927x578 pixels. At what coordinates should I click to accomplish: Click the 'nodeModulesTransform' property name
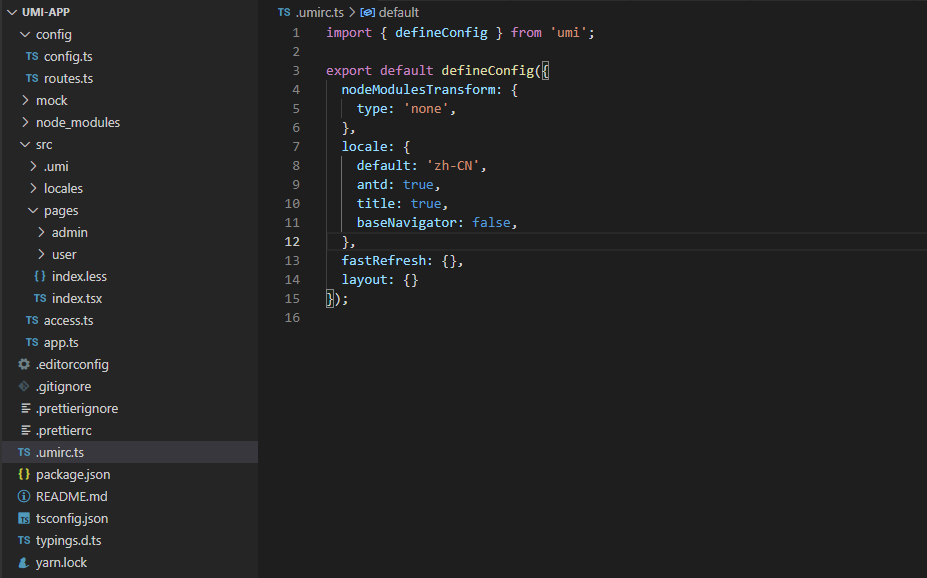pos(418,90)
